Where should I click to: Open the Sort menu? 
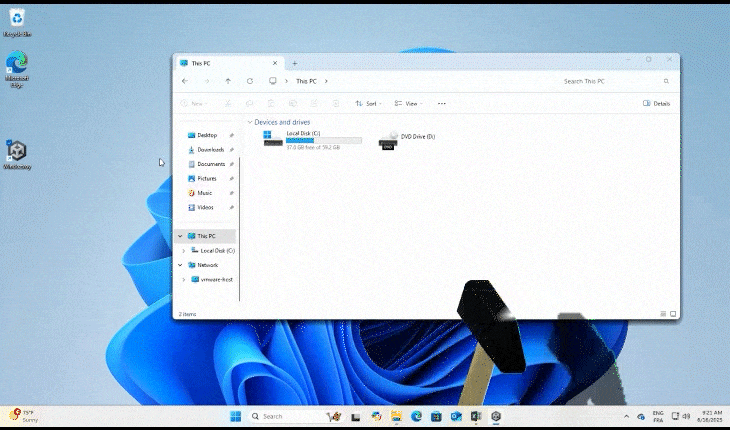(x=368, y=103)
